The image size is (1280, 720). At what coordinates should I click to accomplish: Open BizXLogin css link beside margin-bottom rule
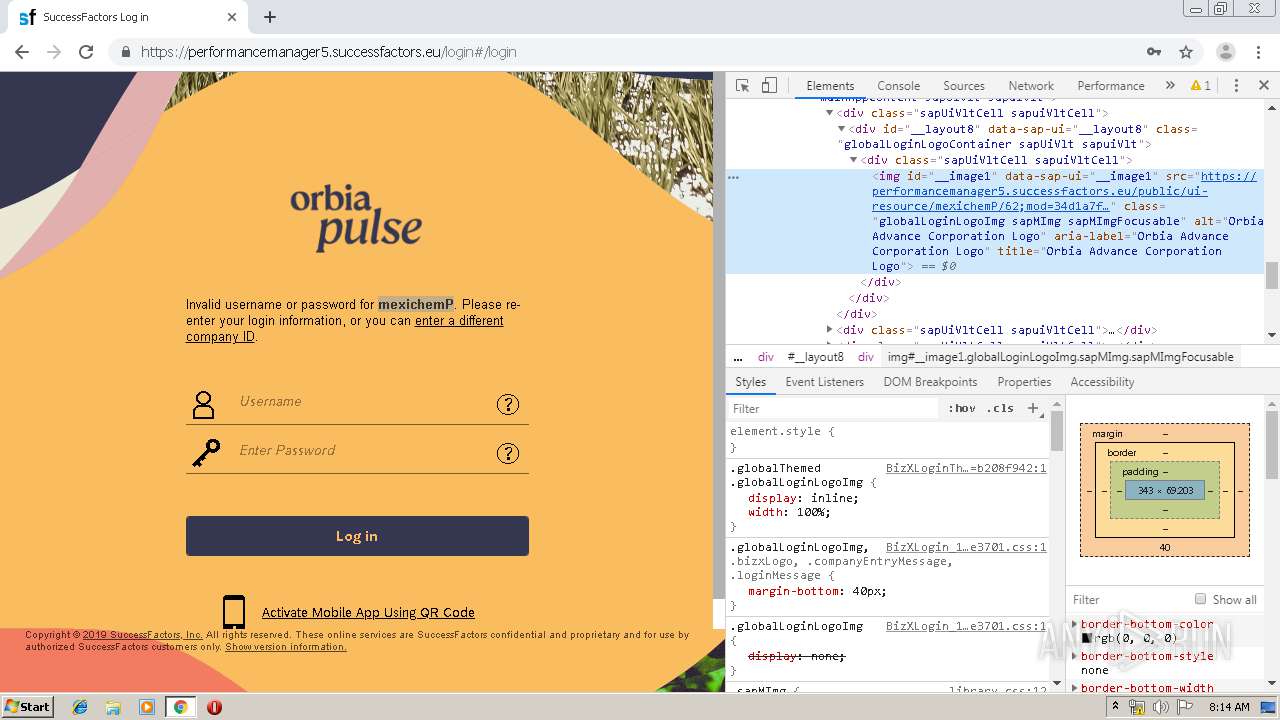(x=966, y=547)
